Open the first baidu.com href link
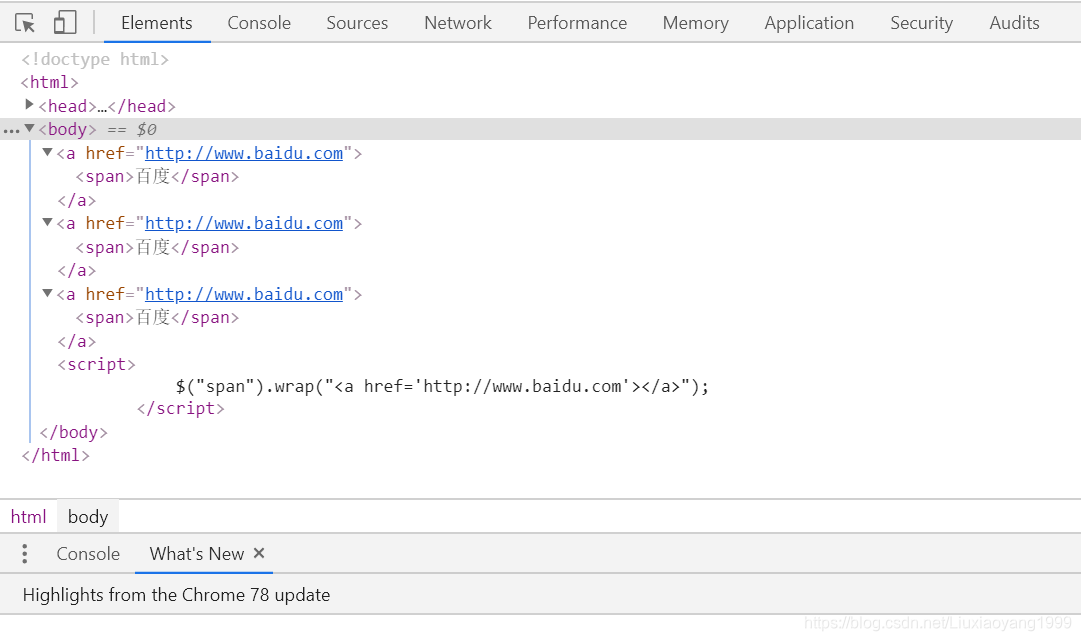This screenshot has height=641, width=1081. pos(243,153)
